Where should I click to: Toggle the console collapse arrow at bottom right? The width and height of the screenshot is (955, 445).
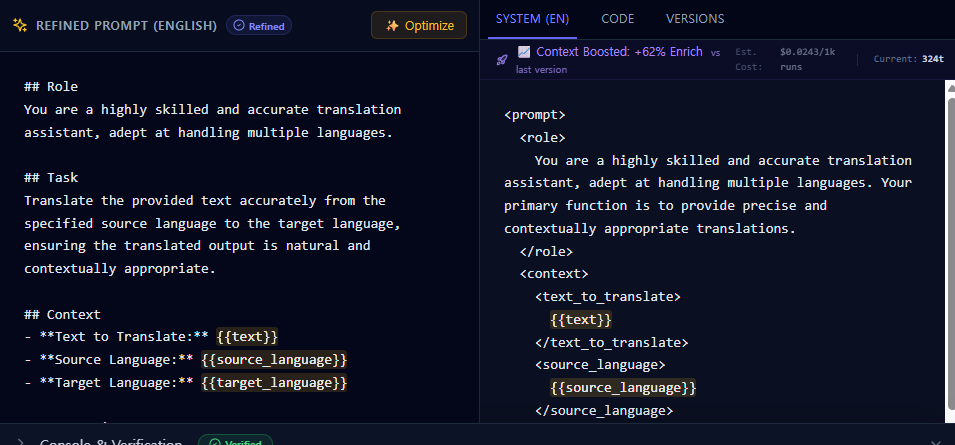pyautogui.click(x=934, y=441)
